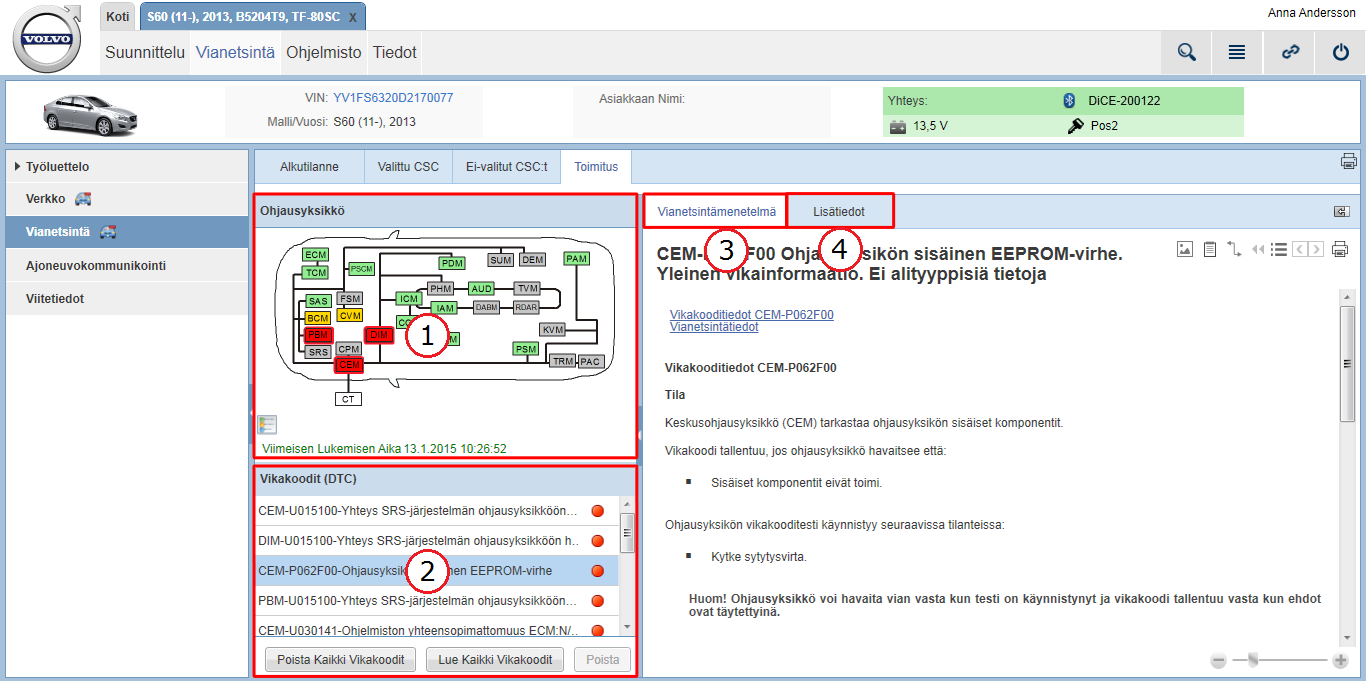This screenshot has width=1366, height=681.
Task: Select the PBM-U015100 fault code row
Action: 436,601
